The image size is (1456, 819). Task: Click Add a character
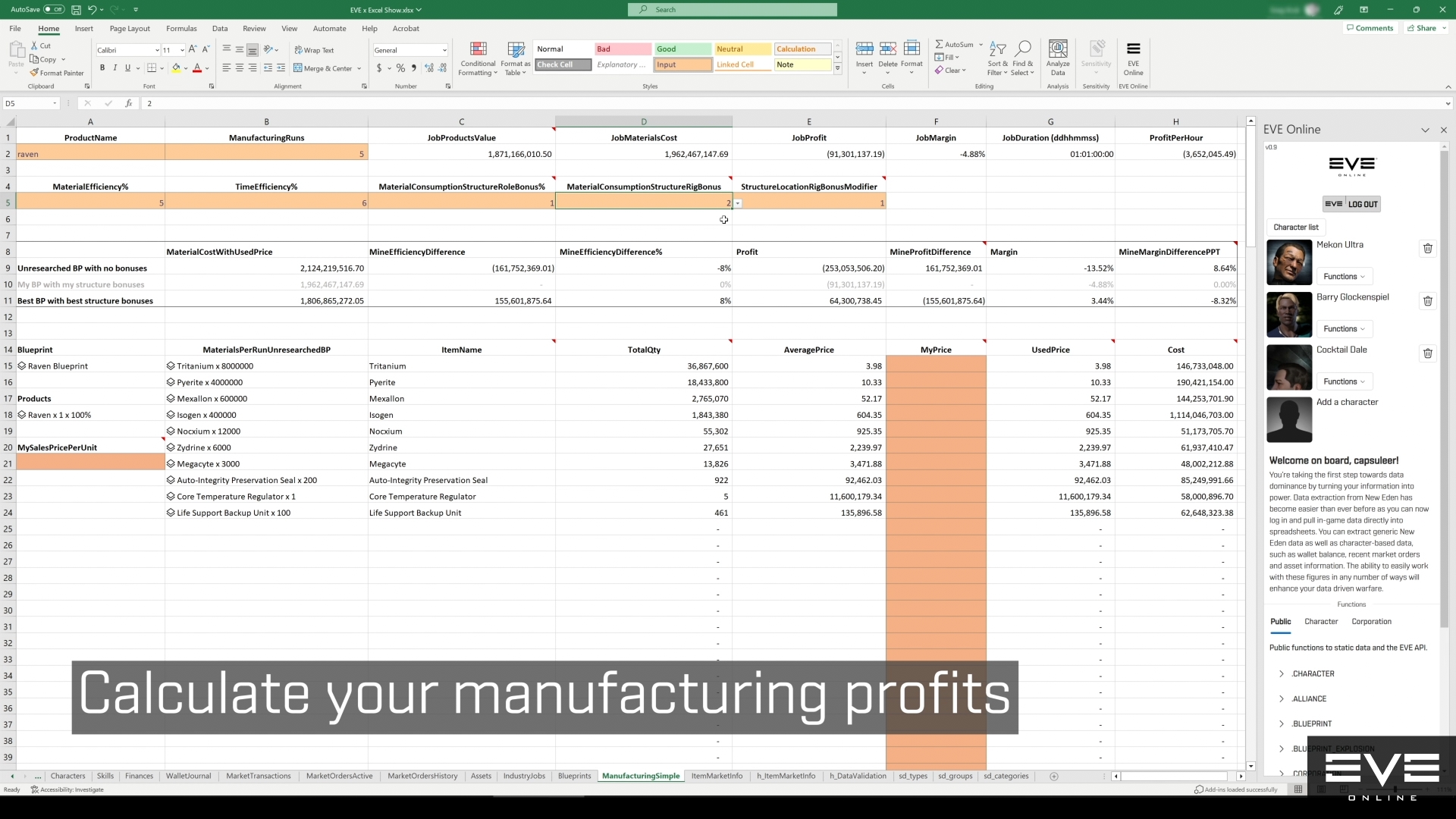pyautogui.click(x=1347, y=402)
